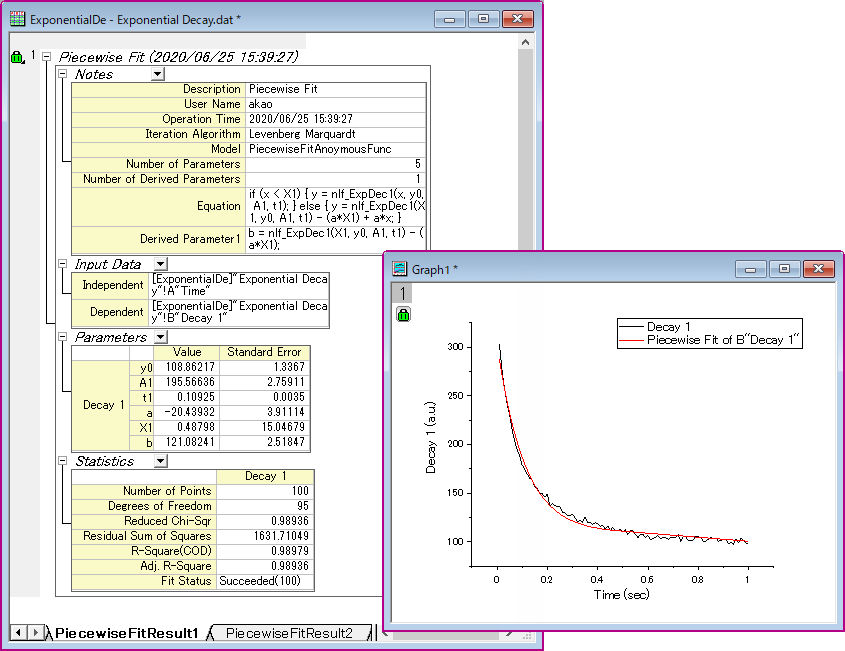Select the PiecewiseFitResult1 sheet tab
845x651 pixels.
coord(126,633)
